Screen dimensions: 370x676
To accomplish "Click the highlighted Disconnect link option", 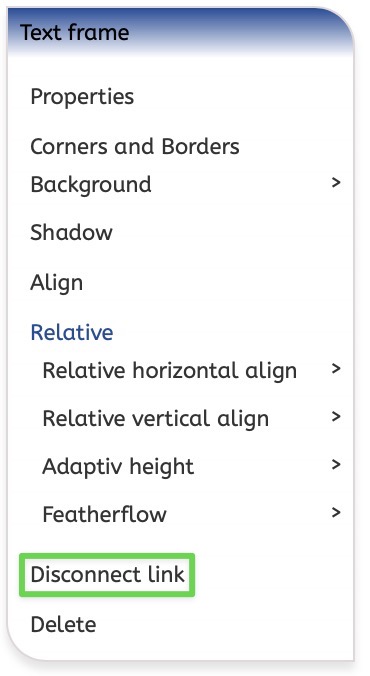I will (x=107, y=575).
